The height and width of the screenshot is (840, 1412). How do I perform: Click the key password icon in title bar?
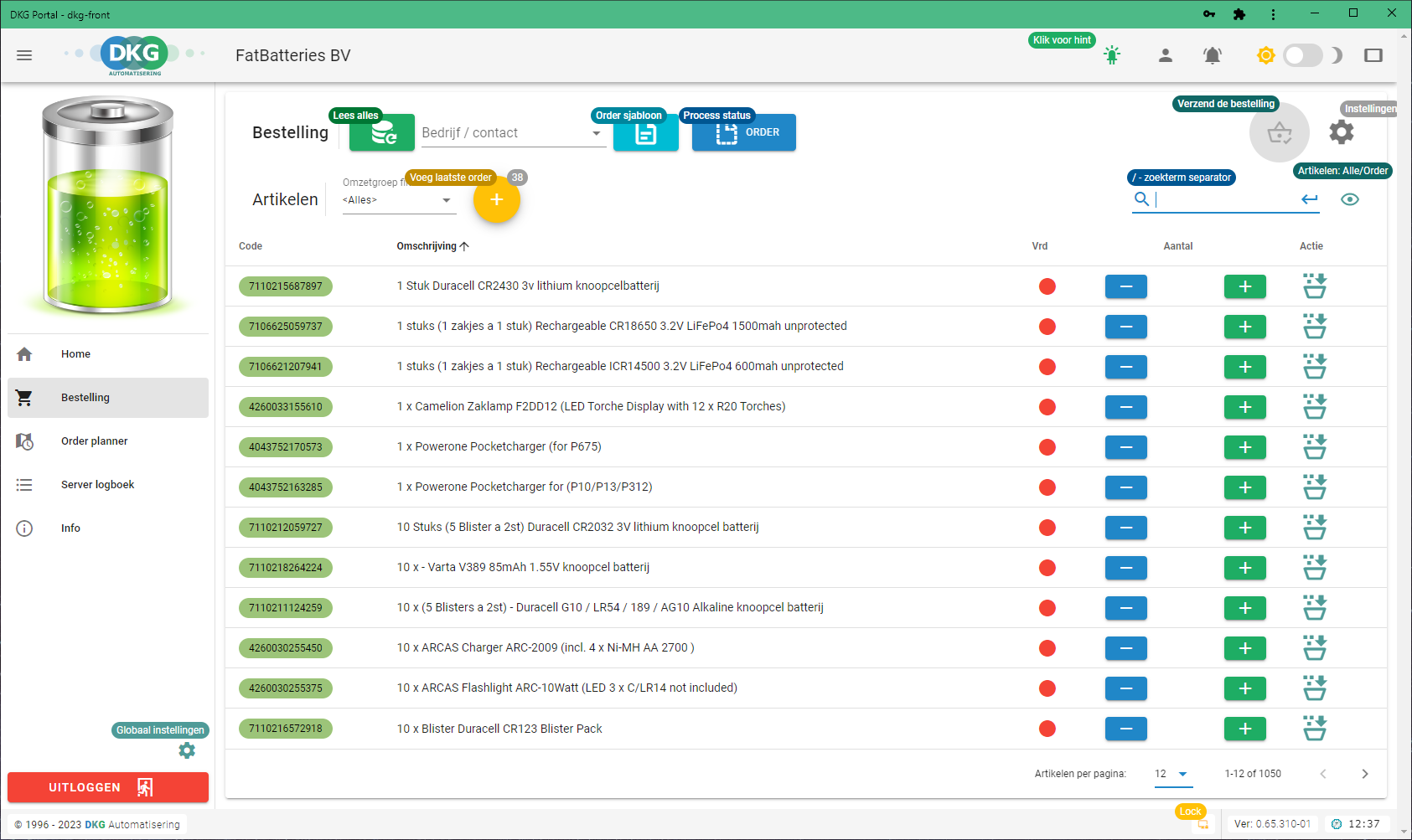(x=1208, y=14)
